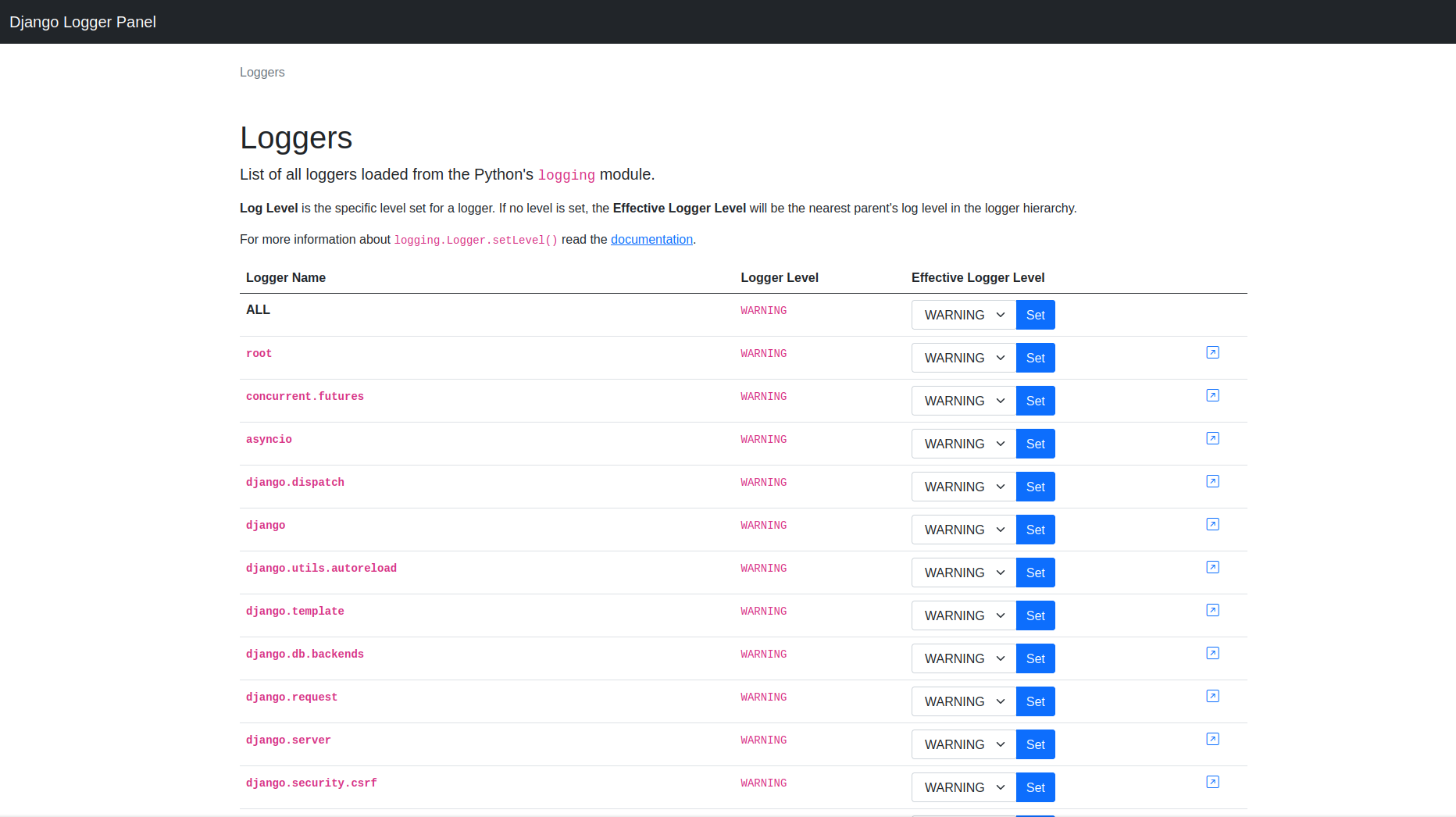This screenshot has width=1456, height=817.
Task: Click Set button for django.db.backends
Action: click(x=1036, y=658)
